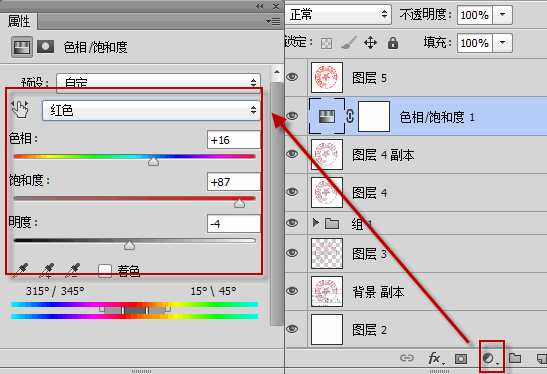Click the 315° / 345° range readout
547x374 pixels.
pyautogui.click(x=55, y=291)
